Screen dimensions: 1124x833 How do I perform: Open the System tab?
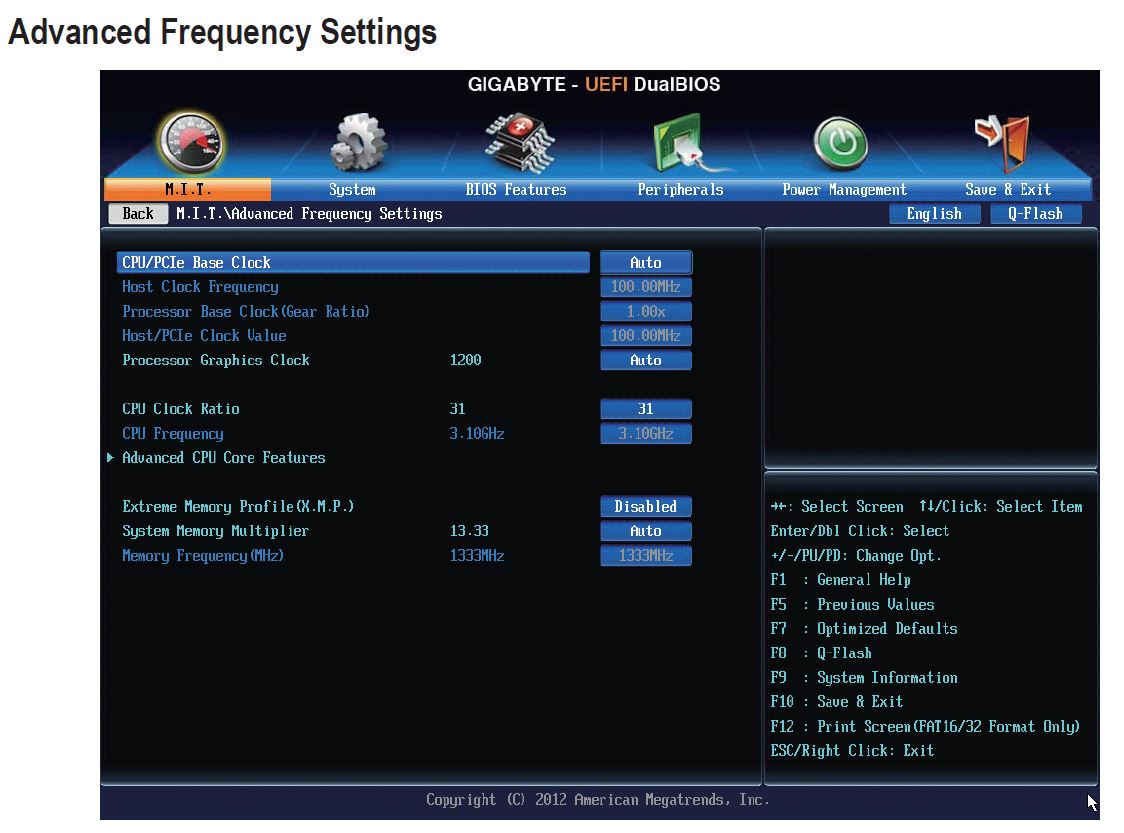tap(352, 190)
